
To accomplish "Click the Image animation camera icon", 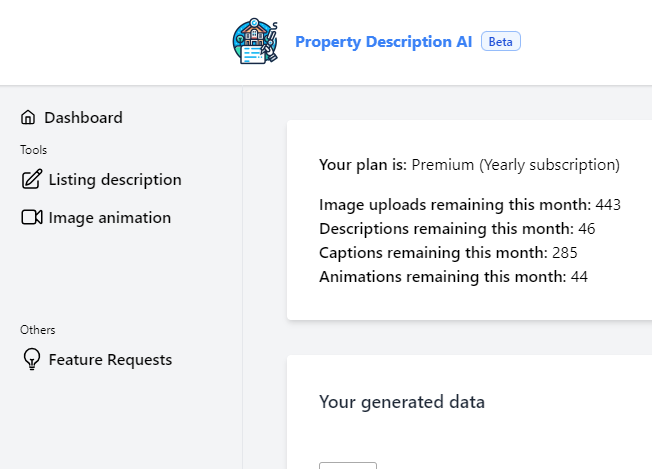I will pos(31,217).
